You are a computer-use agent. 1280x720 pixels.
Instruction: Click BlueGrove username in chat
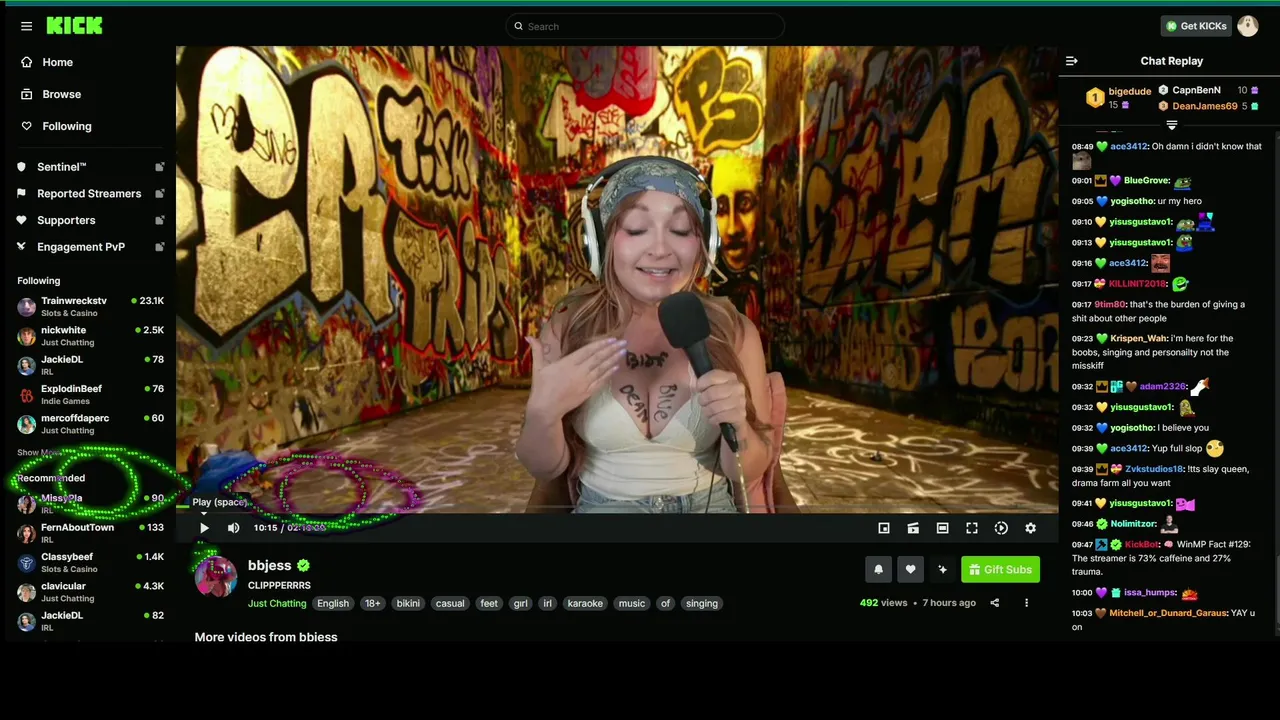click(x=1146, y=181)
